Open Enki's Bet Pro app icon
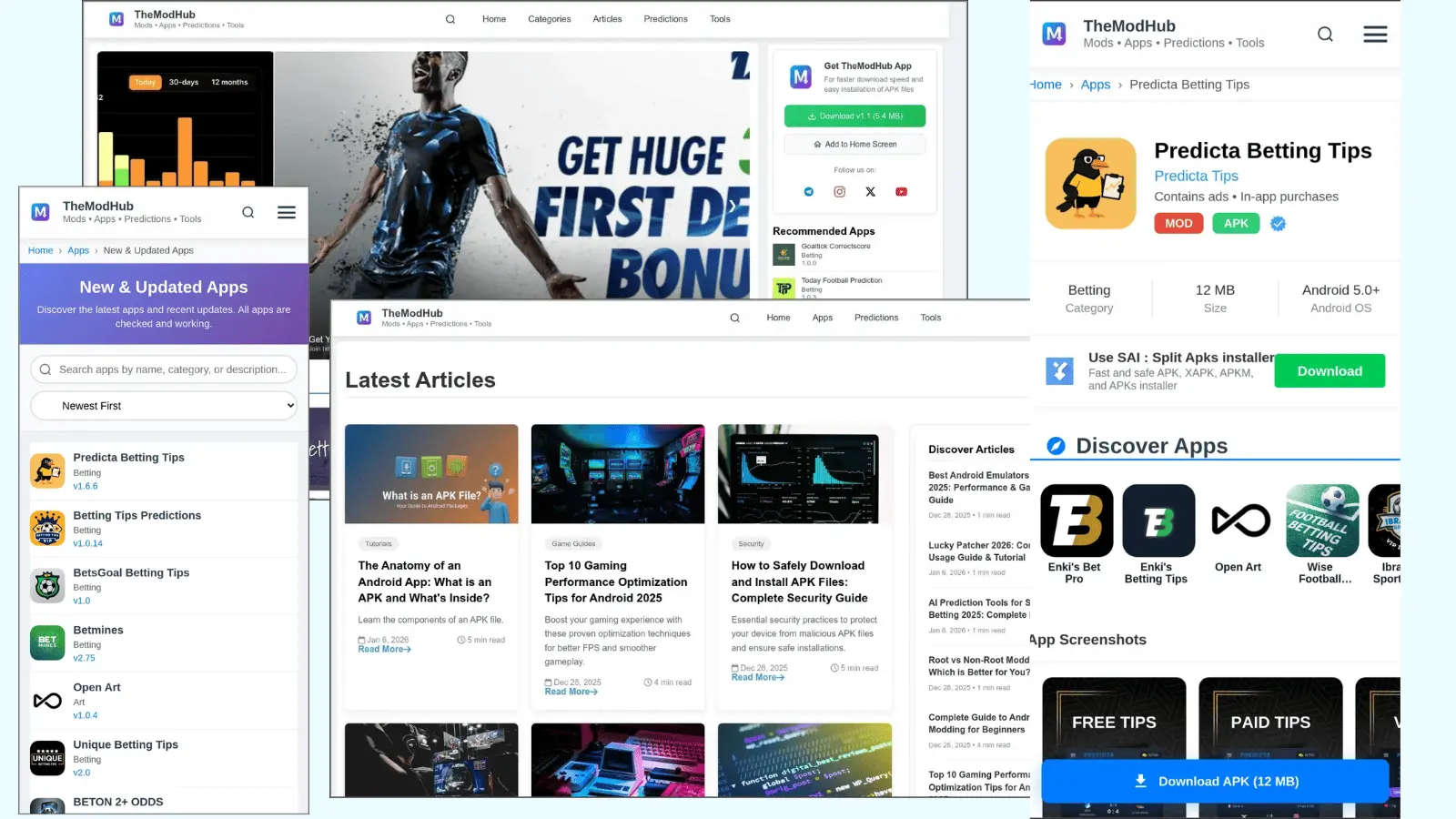Image resolution: width=1456 pixels, height=819 pixels. point(1077,521)
